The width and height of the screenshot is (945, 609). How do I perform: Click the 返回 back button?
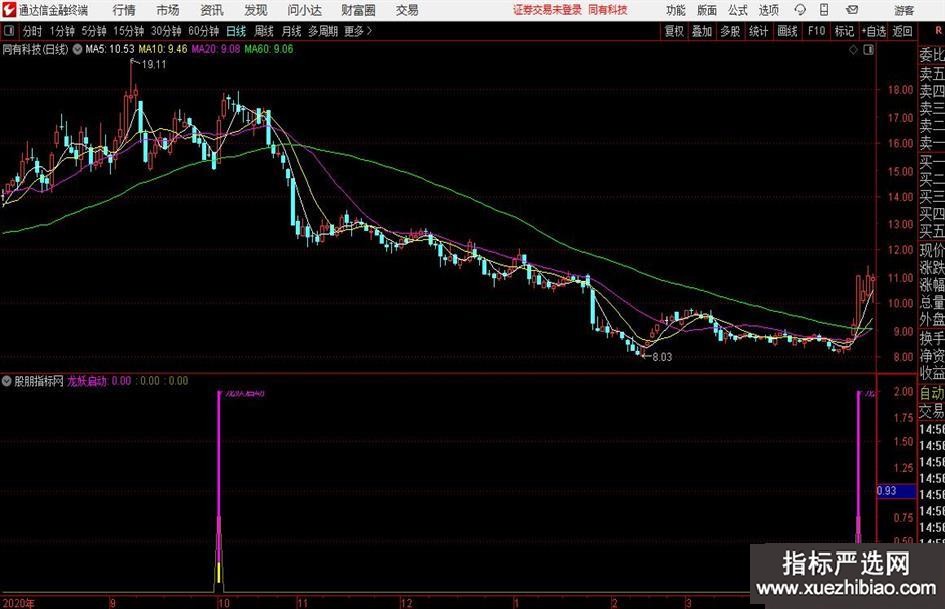902,31
